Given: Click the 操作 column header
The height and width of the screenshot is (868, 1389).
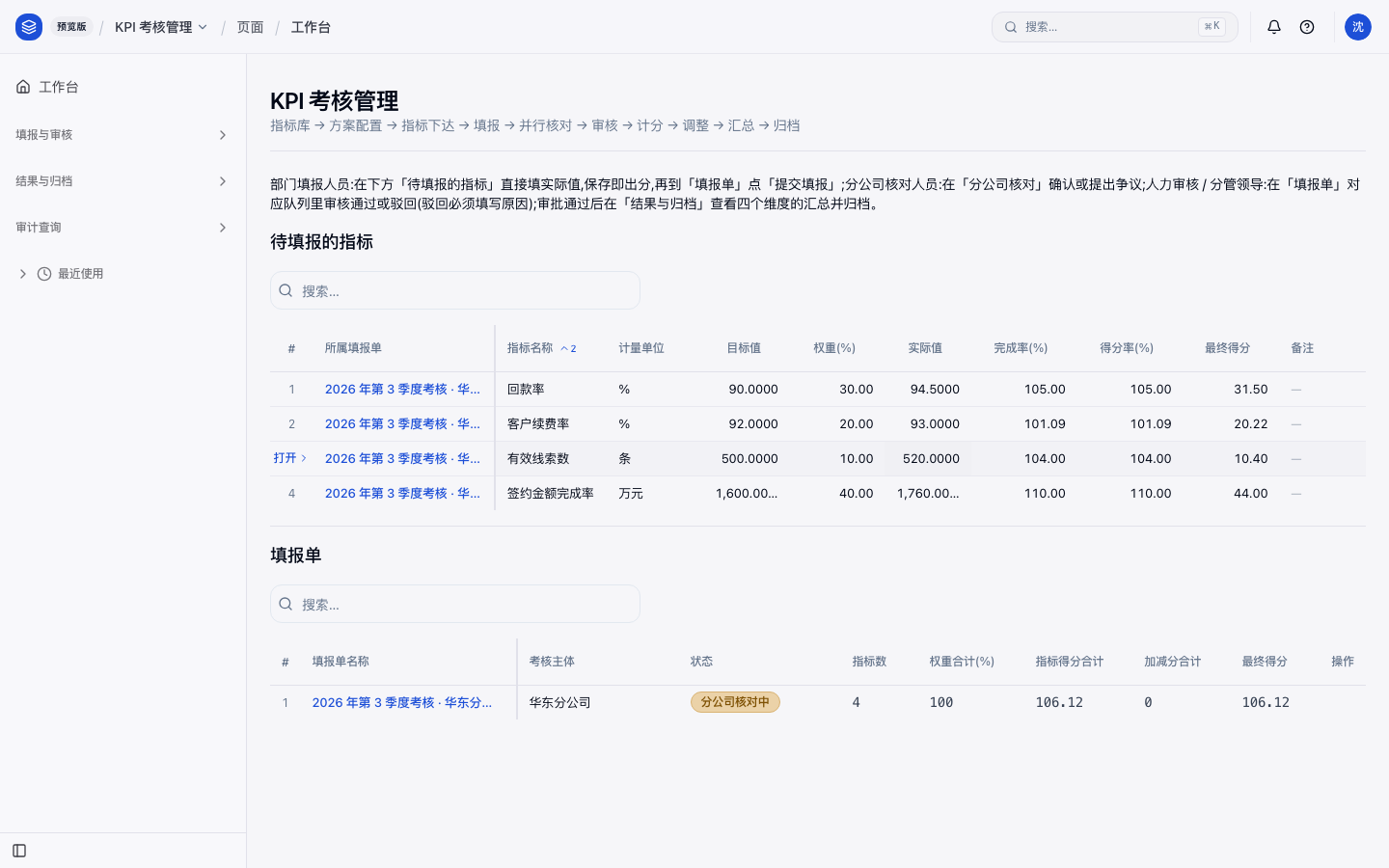Looking at the screenshot, I should click(1343, 662).
